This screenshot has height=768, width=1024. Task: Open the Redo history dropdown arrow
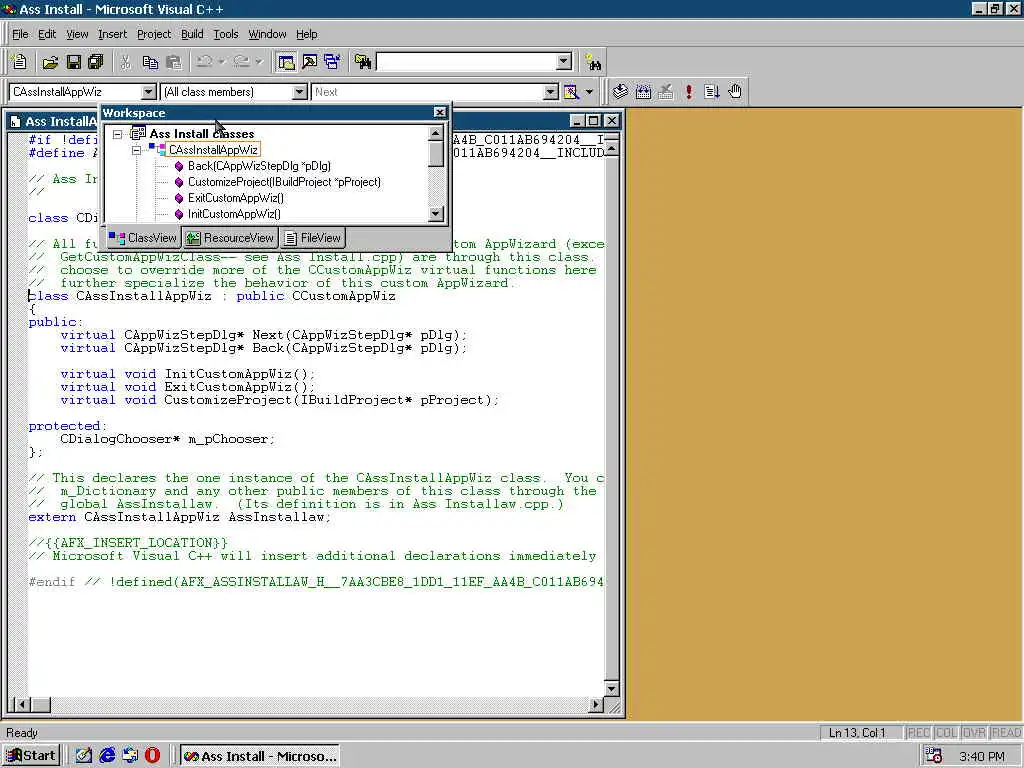[259, 62]
